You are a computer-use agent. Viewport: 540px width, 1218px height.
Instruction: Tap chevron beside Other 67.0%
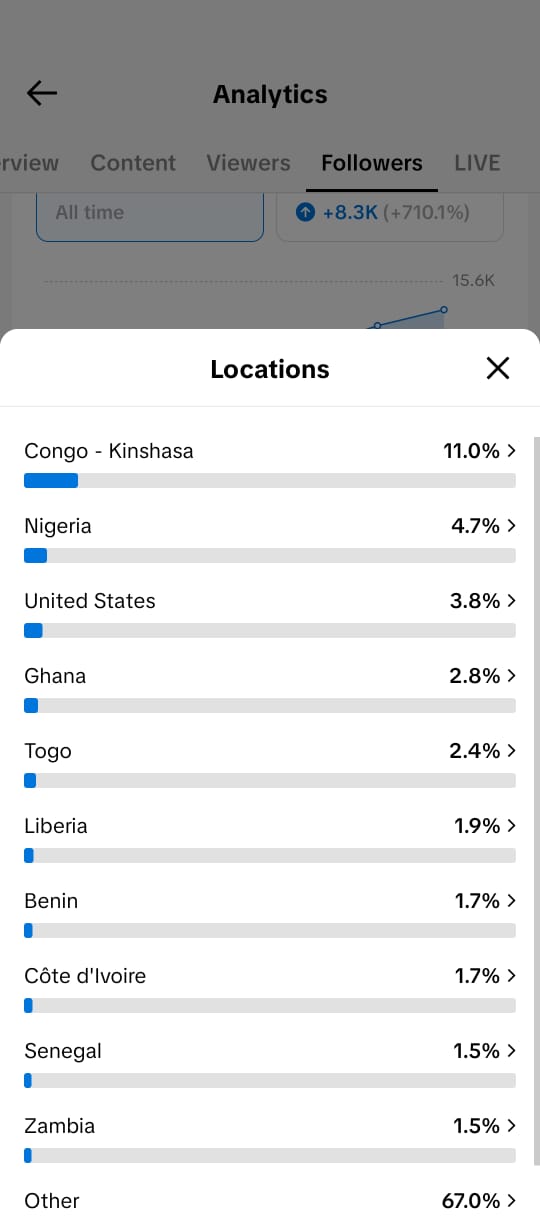[x=512, y=1201]
